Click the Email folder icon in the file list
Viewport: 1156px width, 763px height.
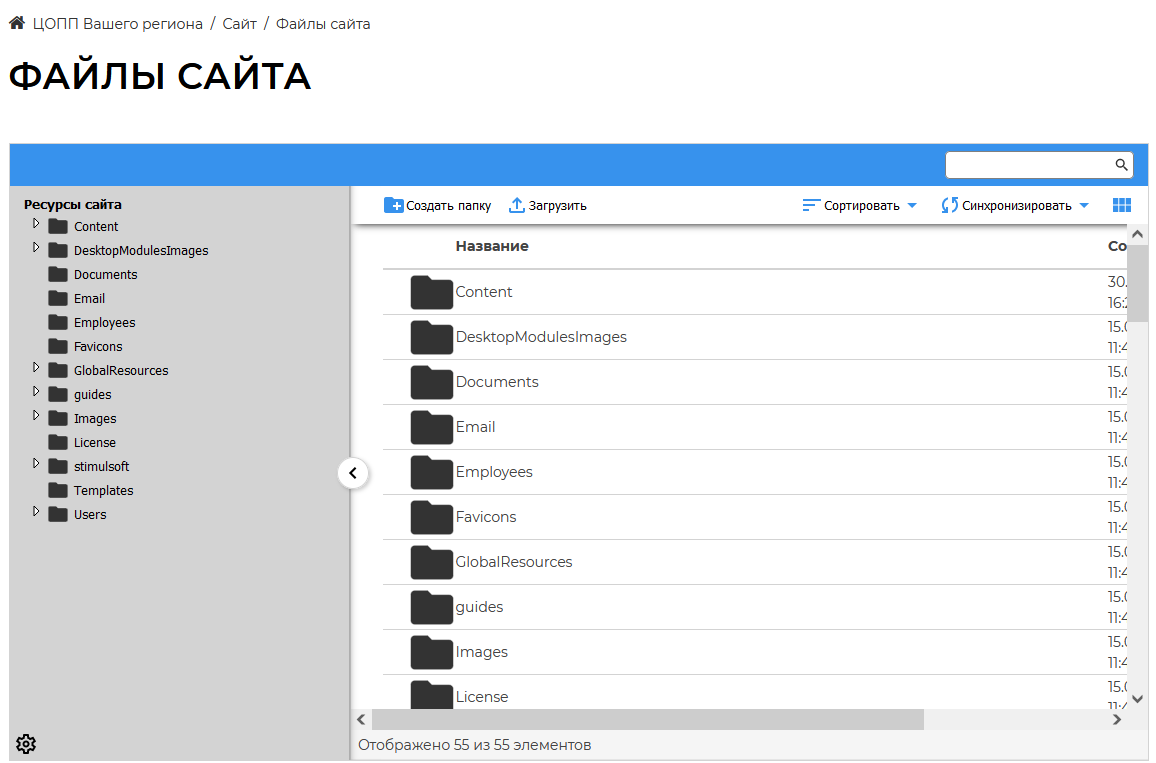pyautogui.click(x=432, y=427)
